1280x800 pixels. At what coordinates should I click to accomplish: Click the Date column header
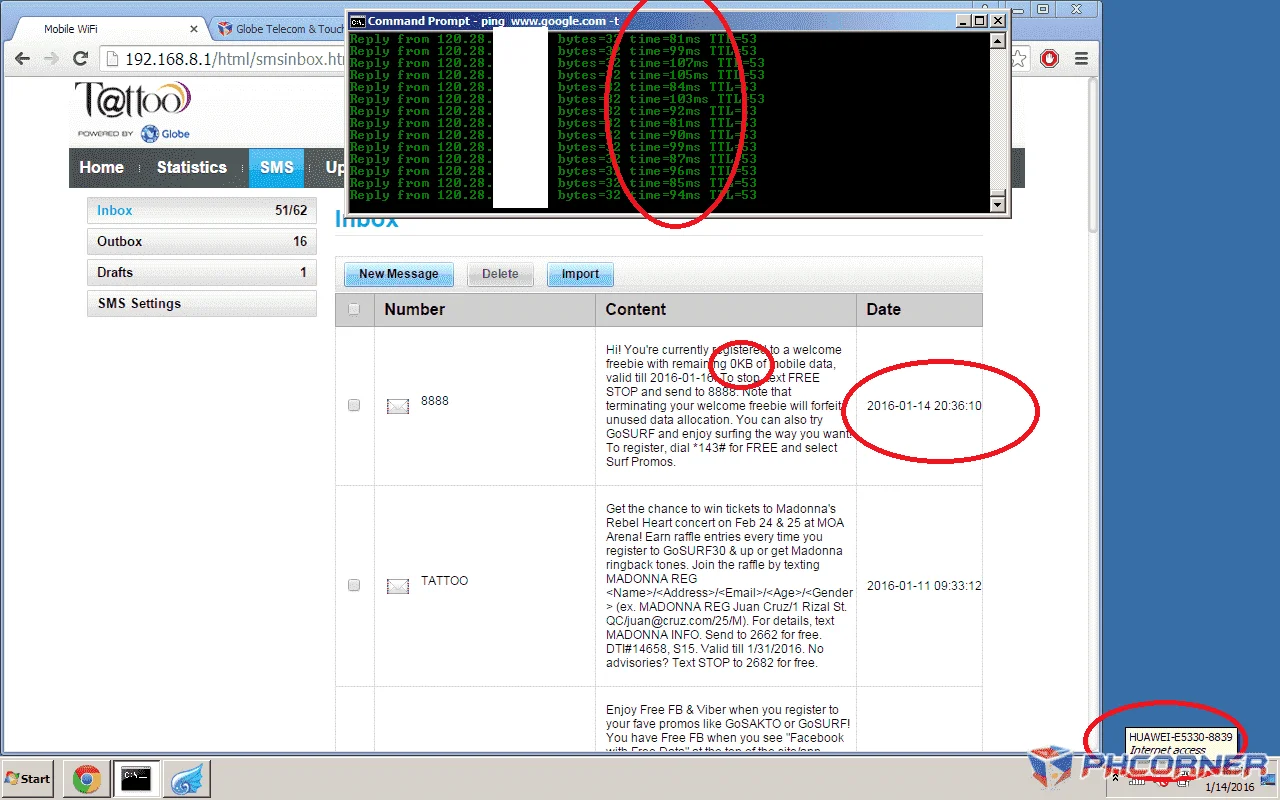coord(920,309)
